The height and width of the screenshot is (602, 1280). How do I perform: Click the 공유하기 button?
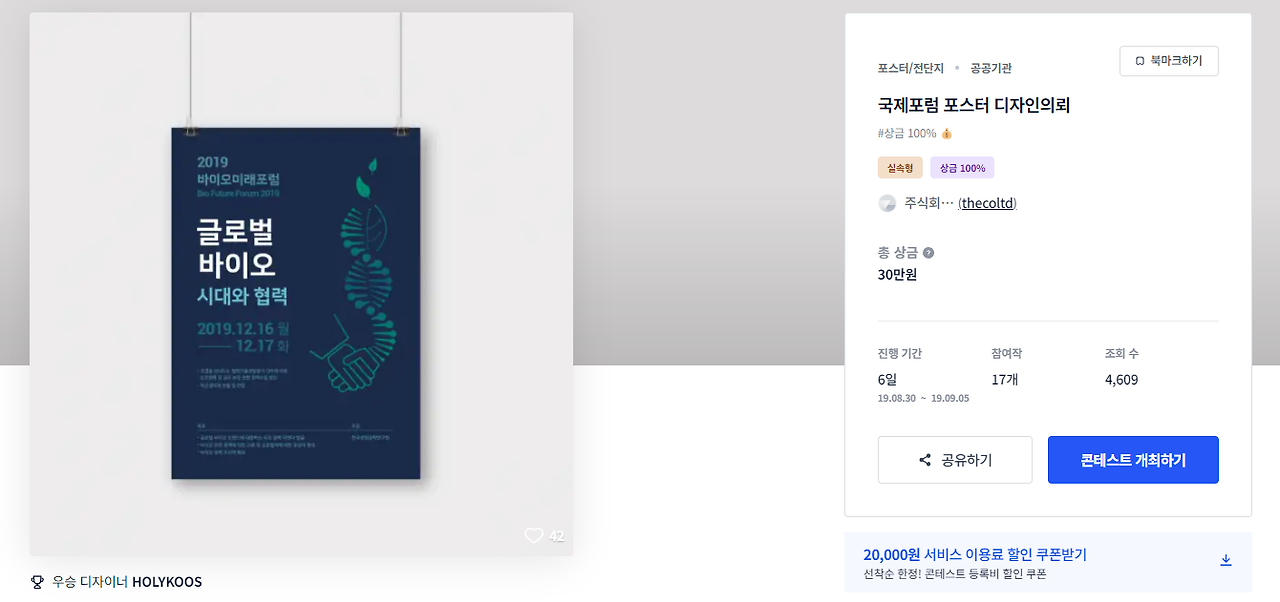coord(955,460)
